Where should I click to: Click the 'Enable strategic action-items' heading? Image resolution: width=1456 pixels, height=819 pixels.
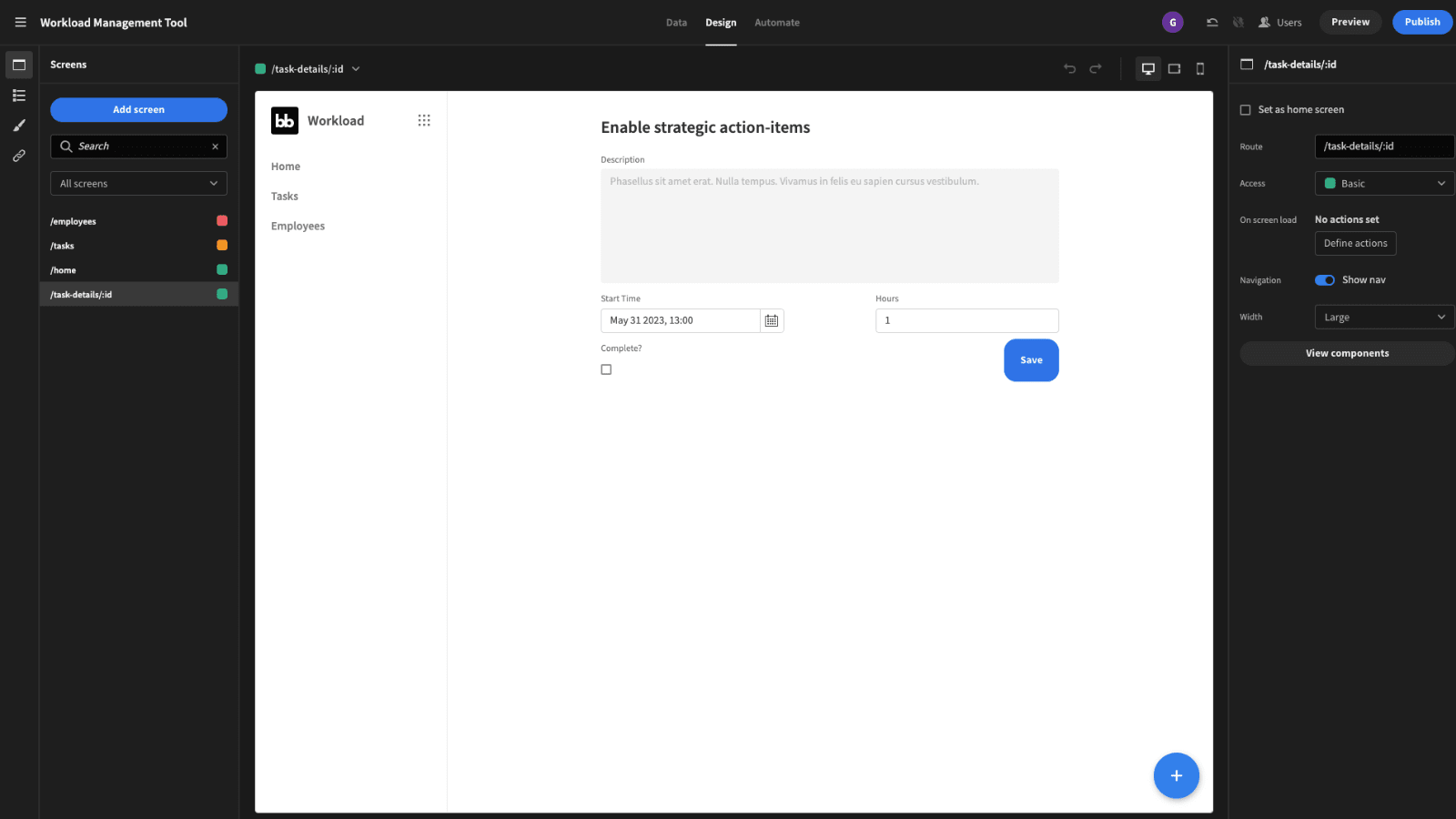point(705,127)
